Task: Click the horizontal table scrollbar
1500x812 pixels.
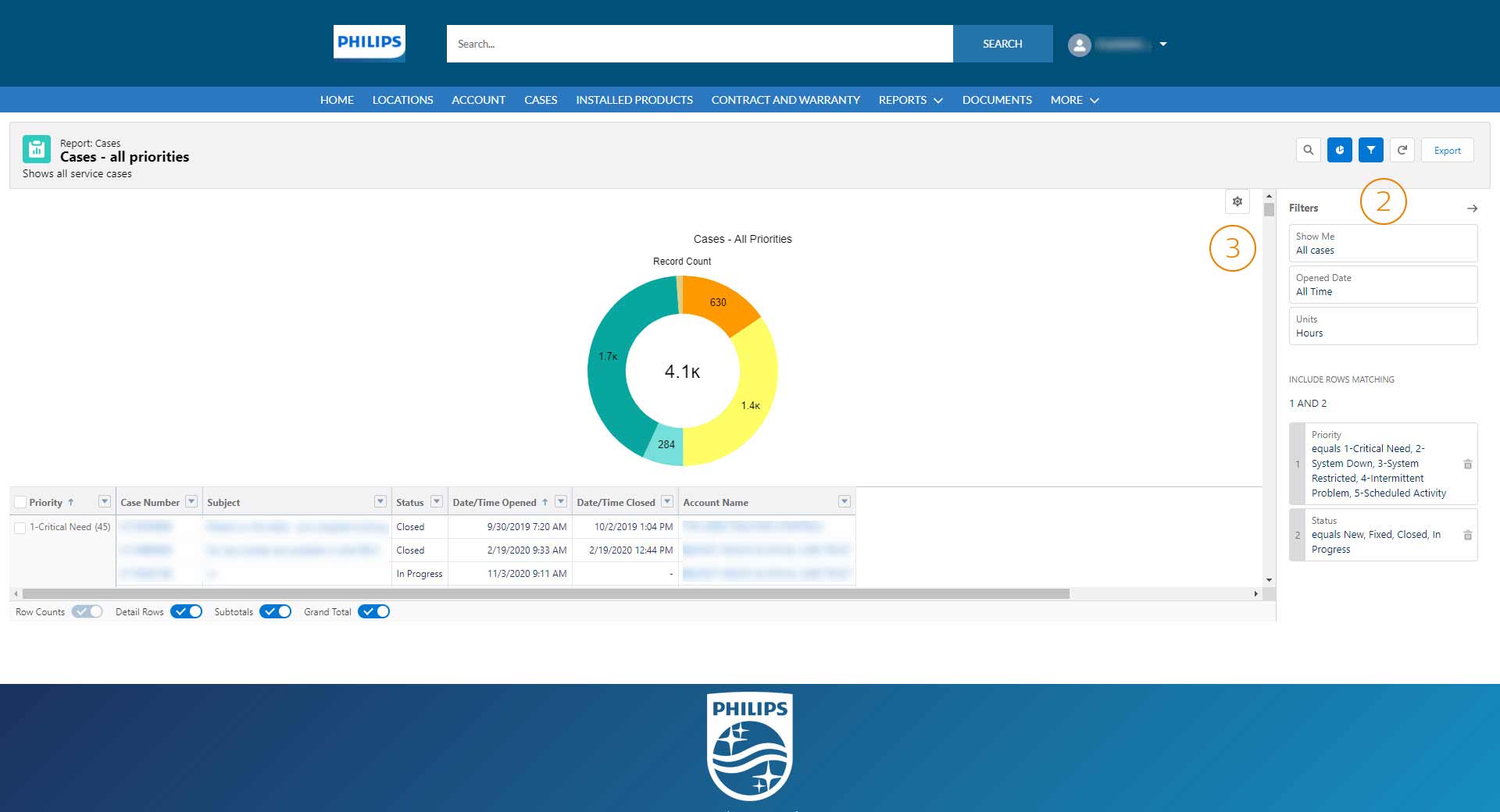Action: [x=545, y=594]
